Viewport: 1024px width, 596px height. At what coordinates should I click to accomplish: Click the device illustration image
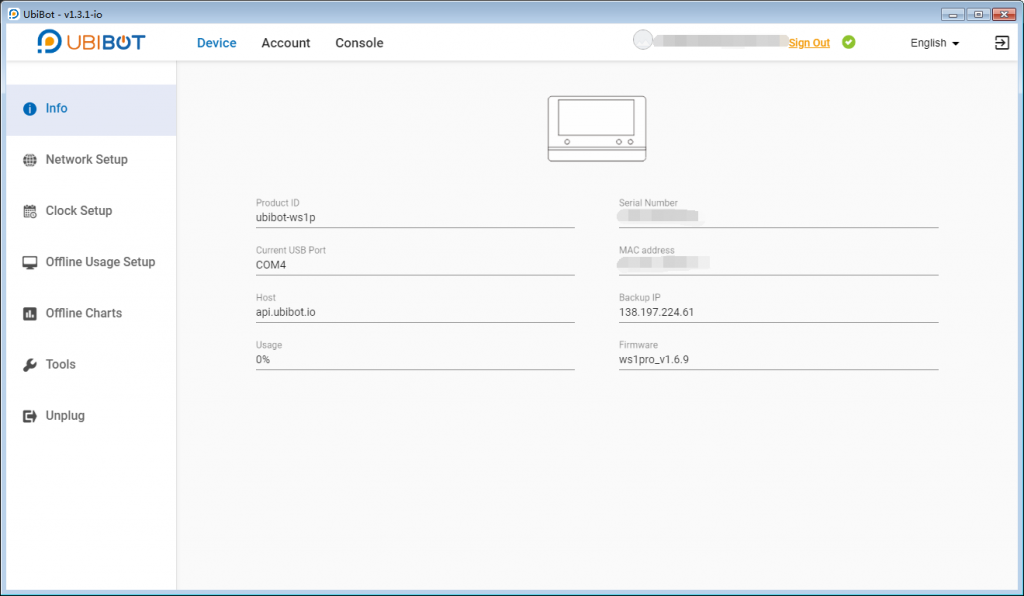point(597,129)
